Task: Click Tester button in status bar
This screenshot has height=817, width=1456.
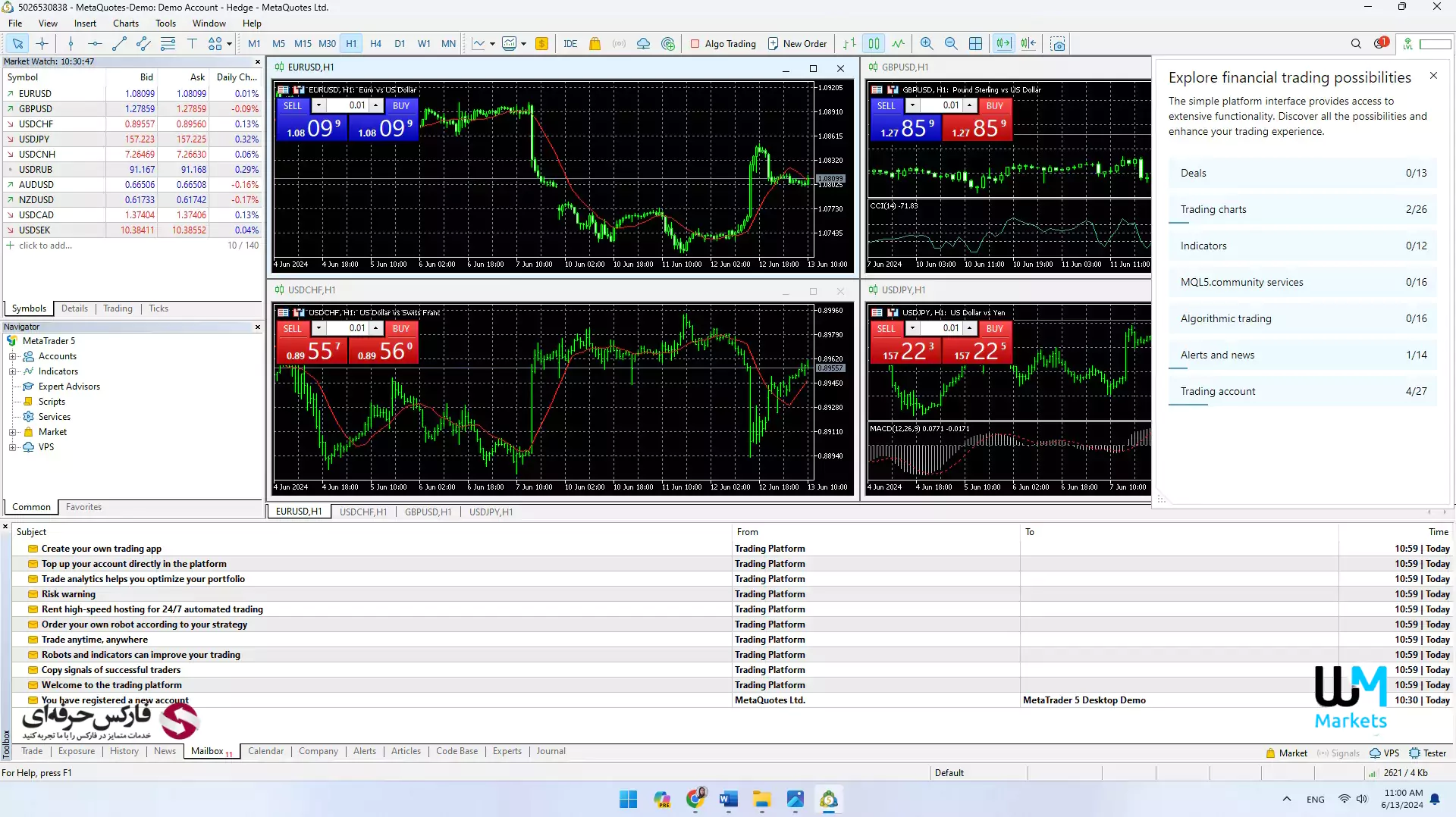Action: [x=1428, y=753]
